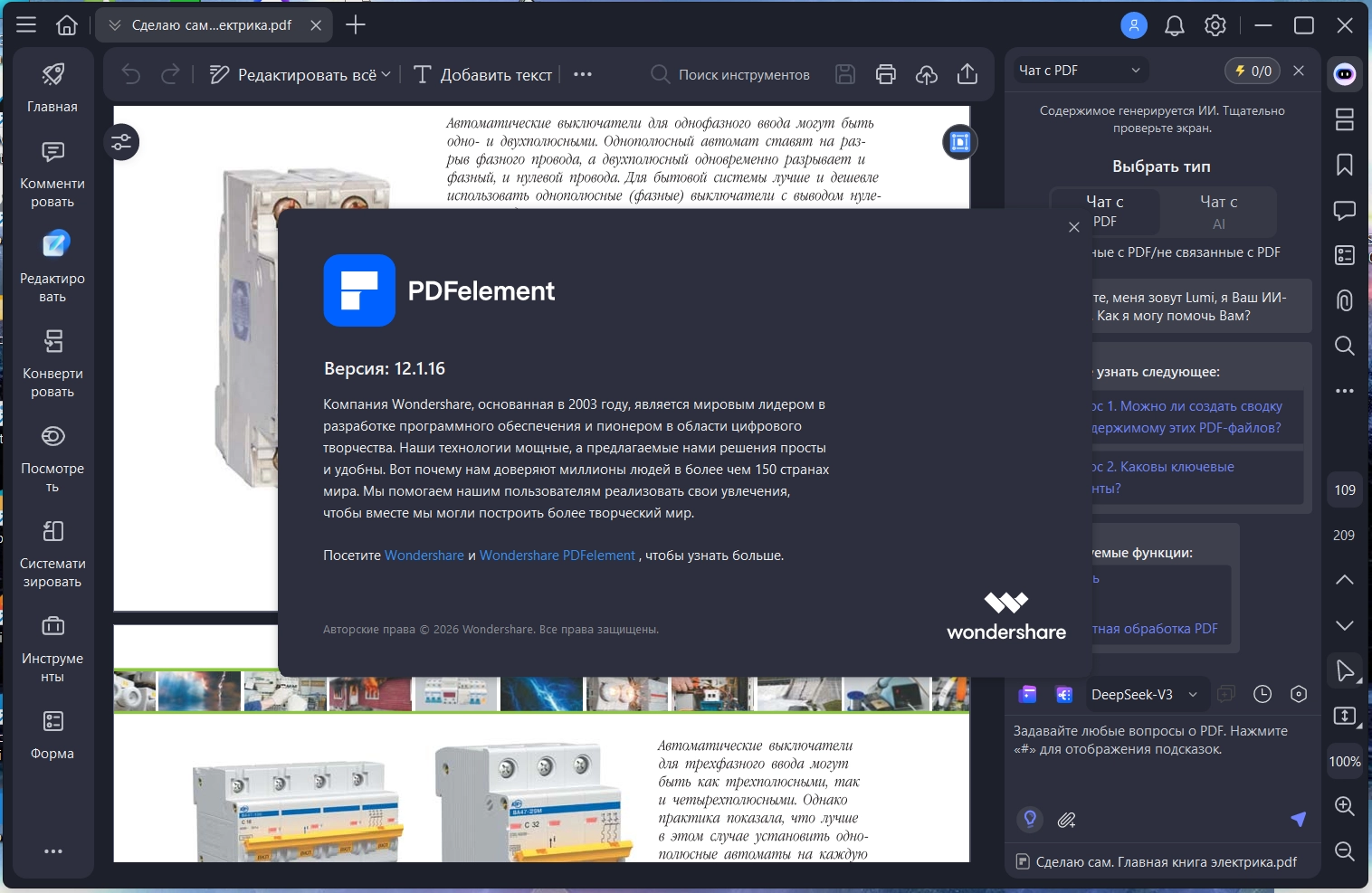Screen dimensions: 1372x893
Task: Upload document to cloud
Action: click(x=927, y=74)
